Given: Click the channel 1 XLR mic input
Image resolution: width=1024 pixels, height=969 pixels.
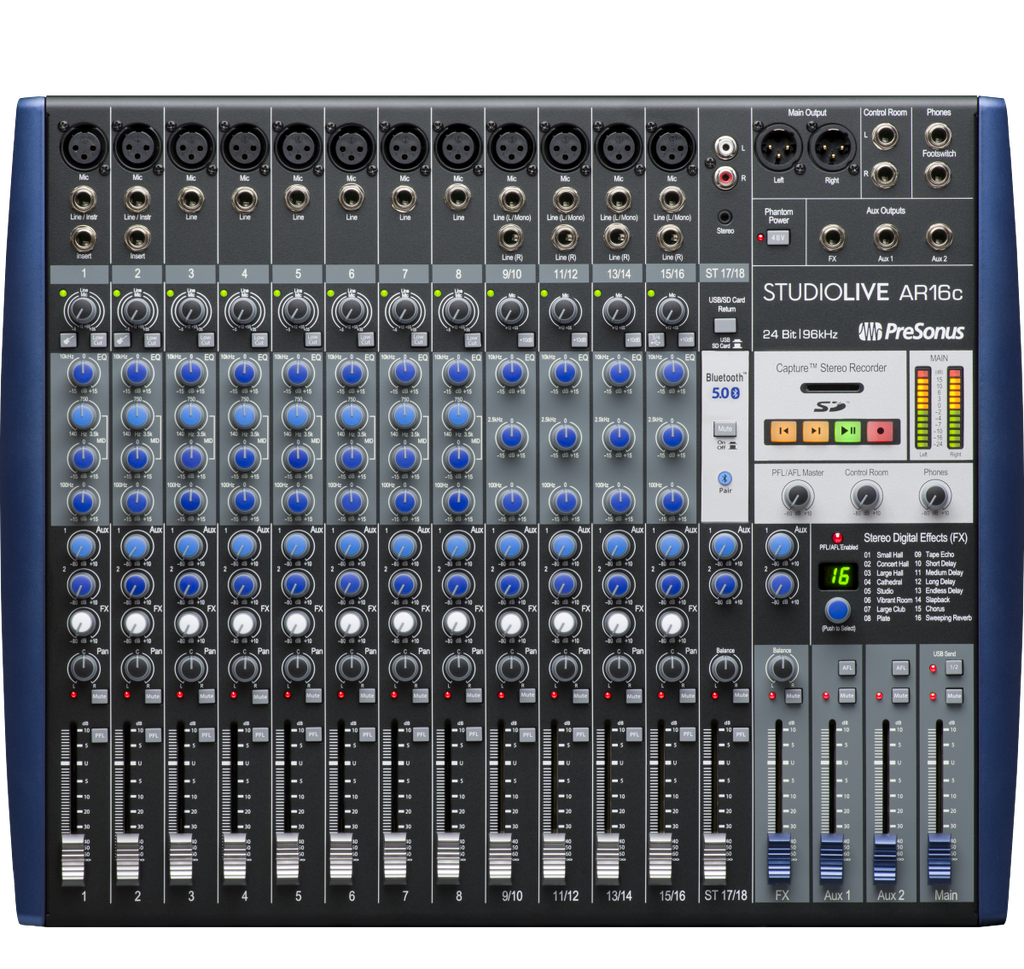Looking at the screenshot, I should point(84,148).
